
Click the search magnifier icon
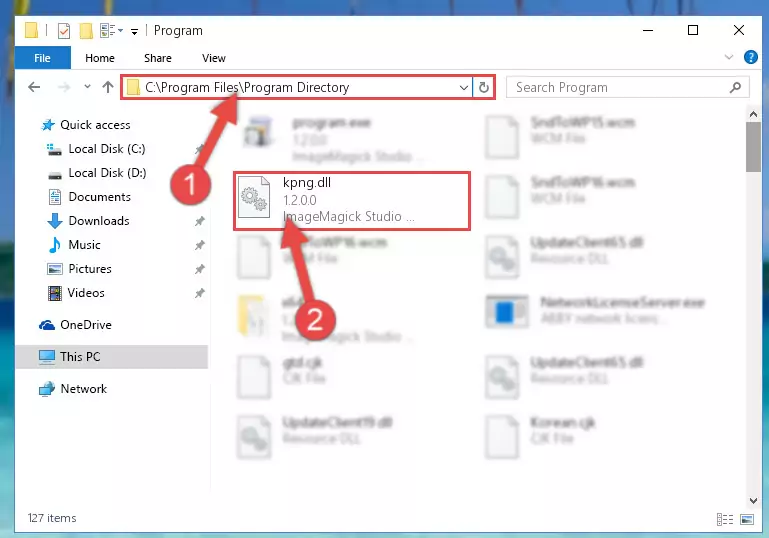coord(735,87)
